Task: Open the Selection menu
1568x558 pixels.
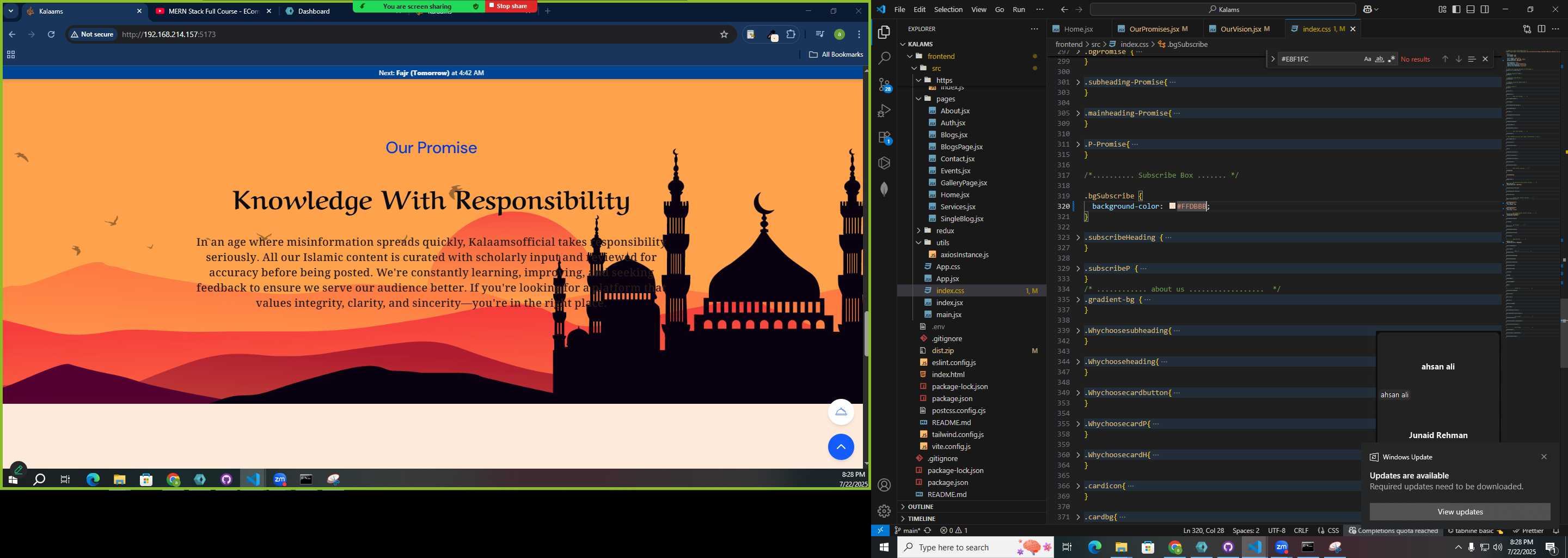Action: point(948,9)
